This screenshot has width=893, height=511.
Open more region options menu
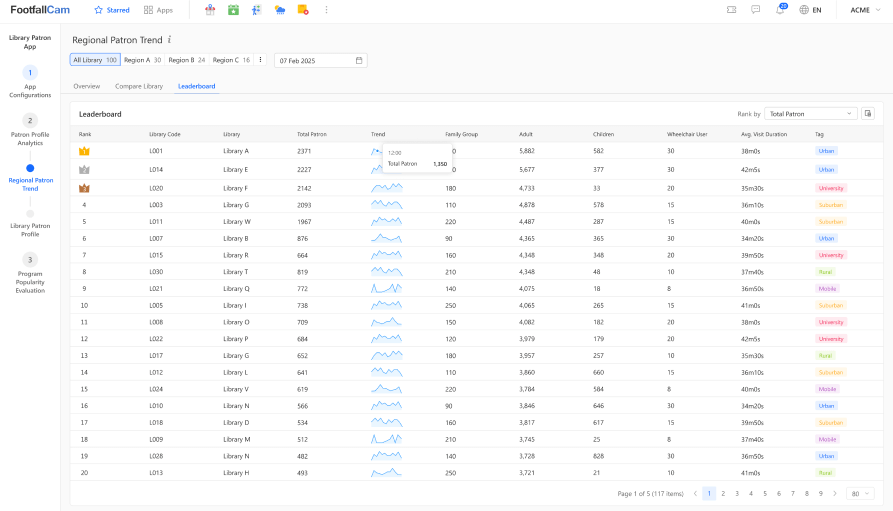(260, 60)
